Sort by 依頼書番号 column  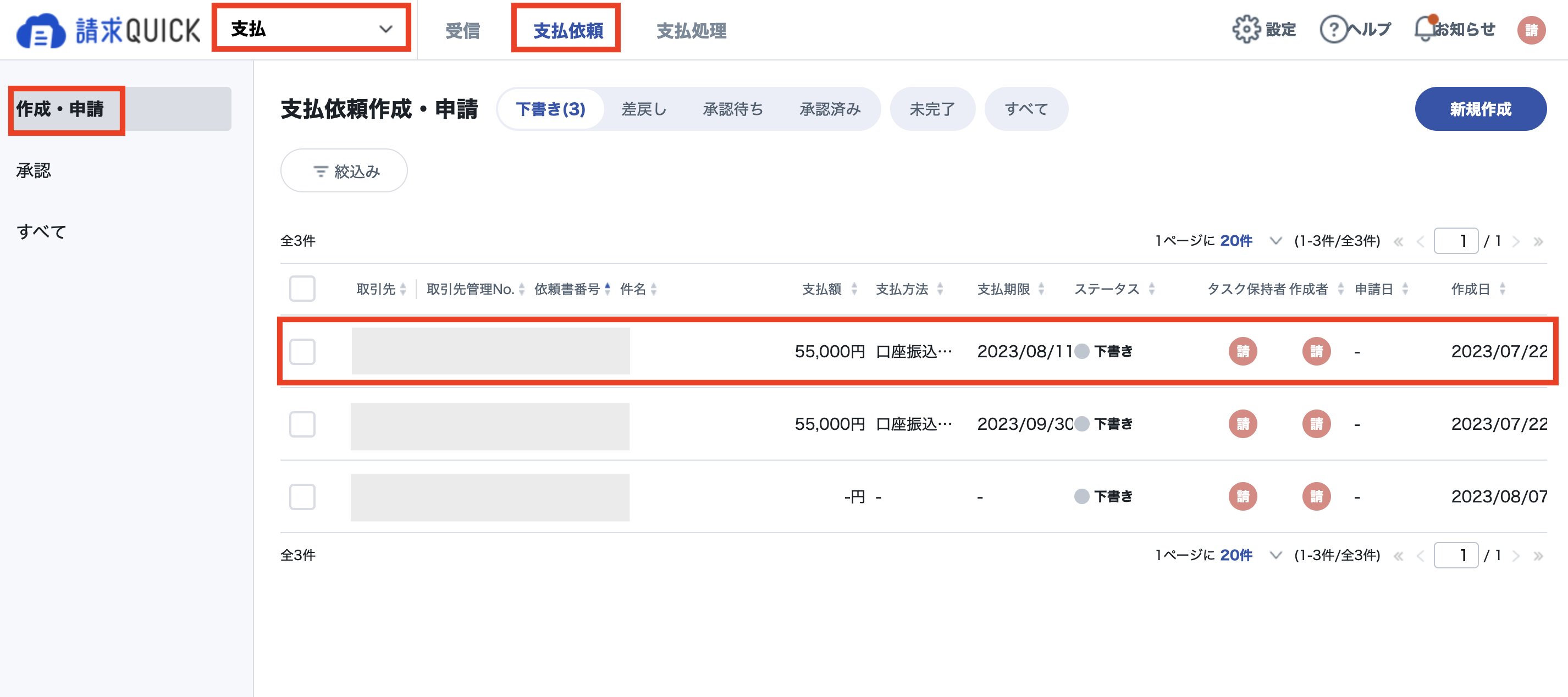[x=607, y=289]
